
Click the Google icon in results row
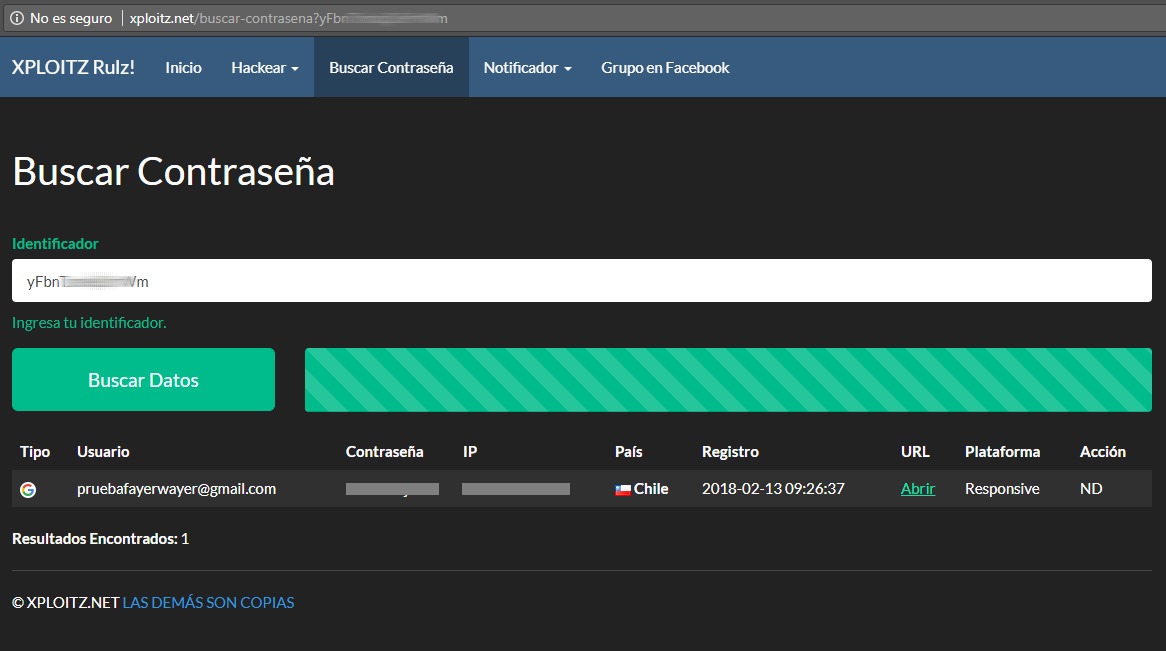click(x=28, y=490)
